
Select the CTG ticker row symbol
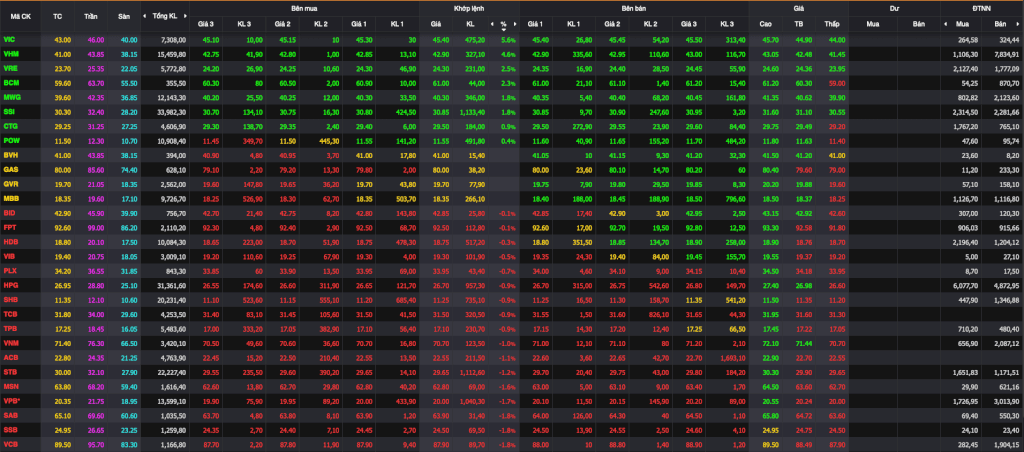pos(10,125)
